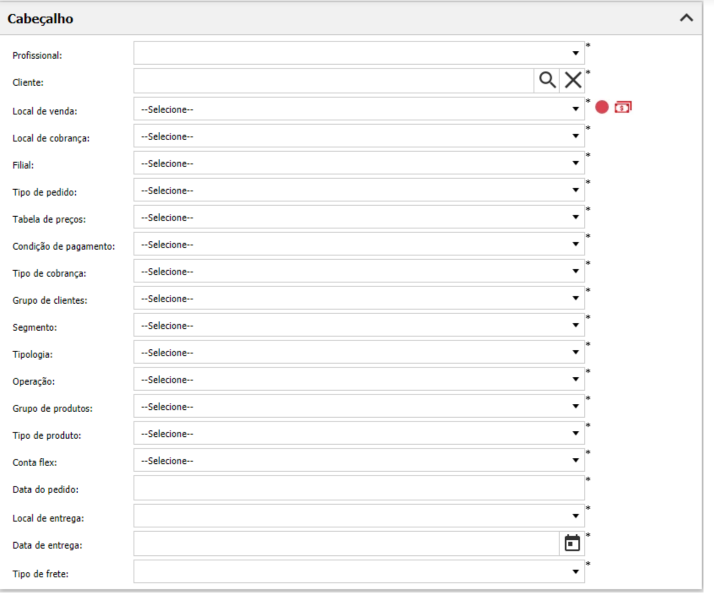Open the Local de venda dropdown
The image size is (714, 596).
click(x=359, y=109)
